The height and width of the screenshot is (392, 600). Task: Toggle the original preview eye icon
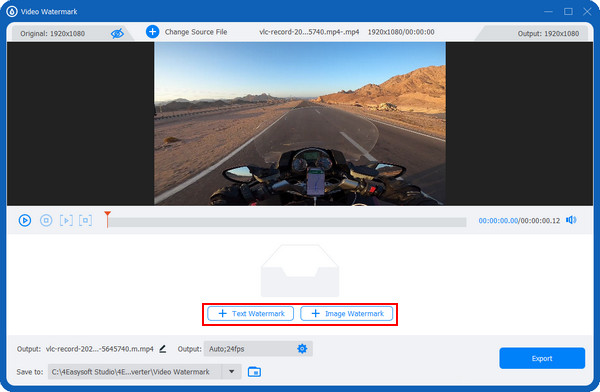117,34
